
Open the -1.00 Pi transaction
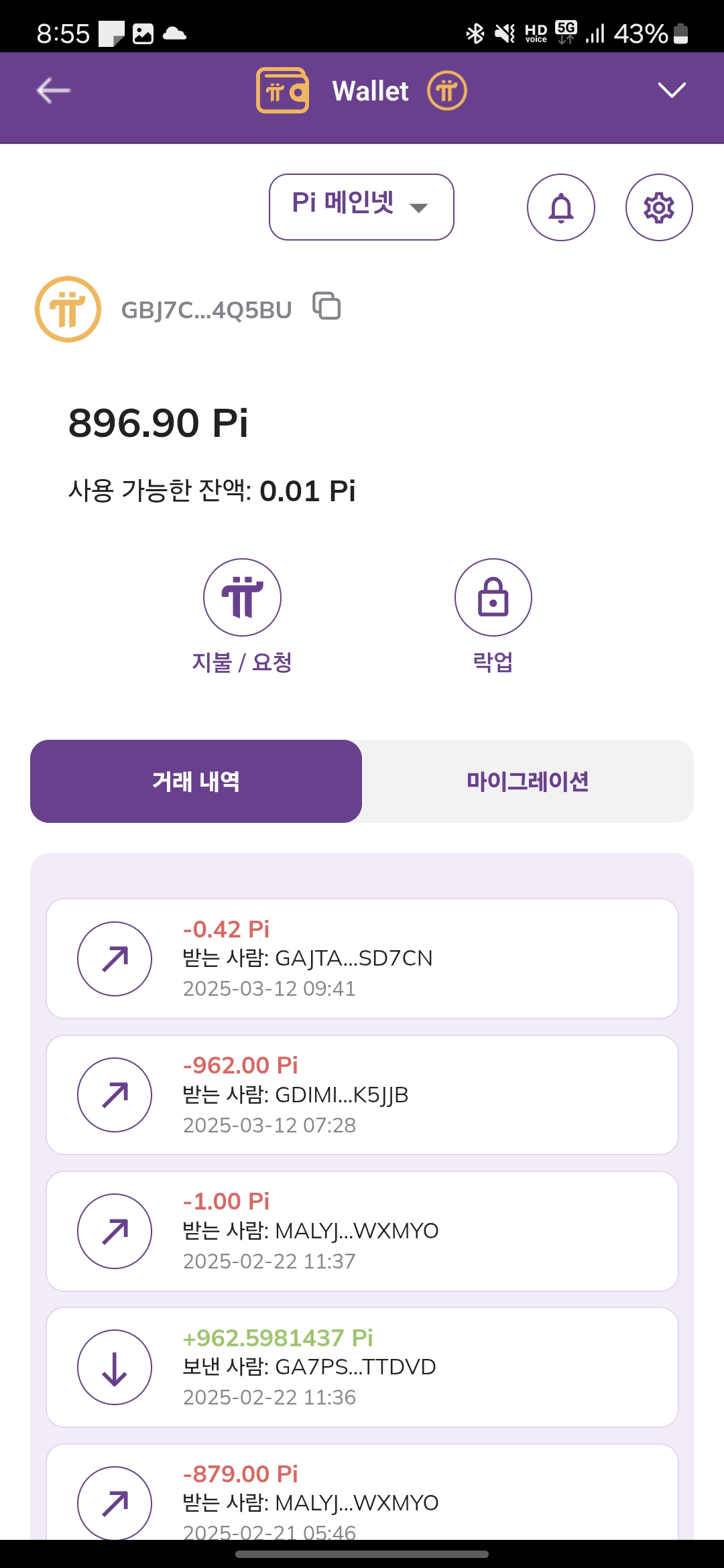[362, 1231]
